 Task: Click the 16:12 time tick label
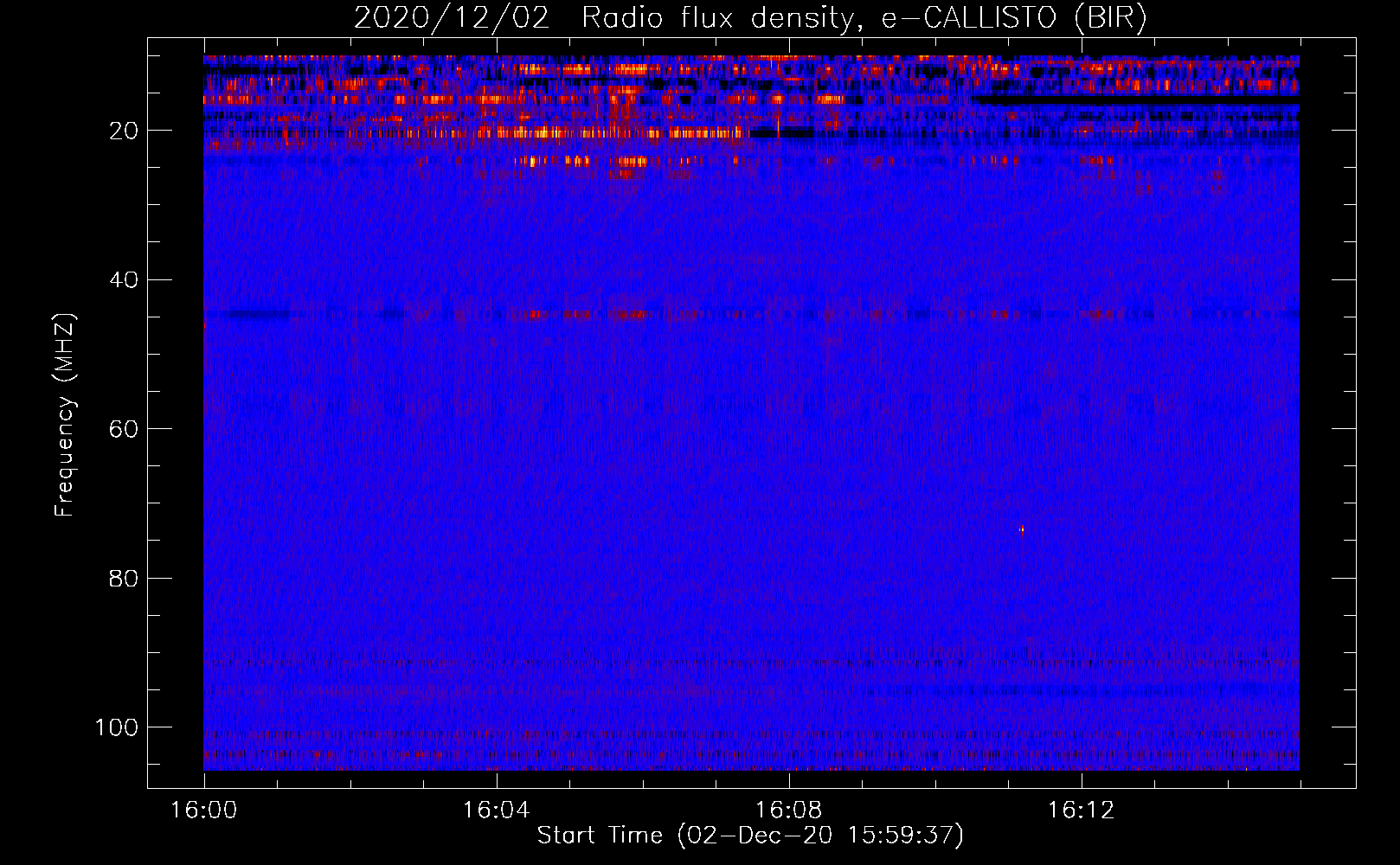[x=1081, y=811]
